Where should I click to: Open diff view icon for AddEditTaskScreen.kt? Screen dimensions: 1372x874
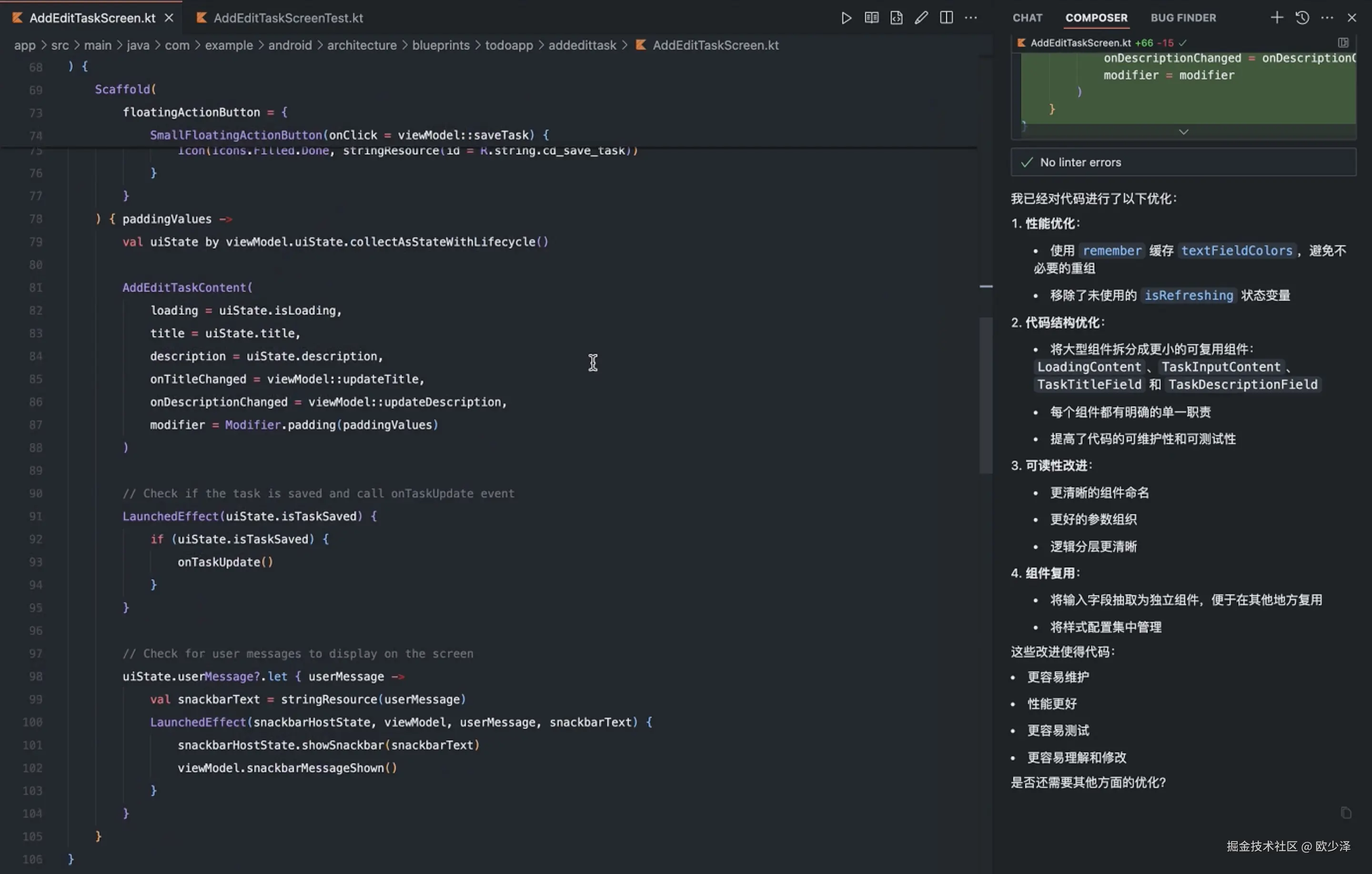coord(1343,43)
